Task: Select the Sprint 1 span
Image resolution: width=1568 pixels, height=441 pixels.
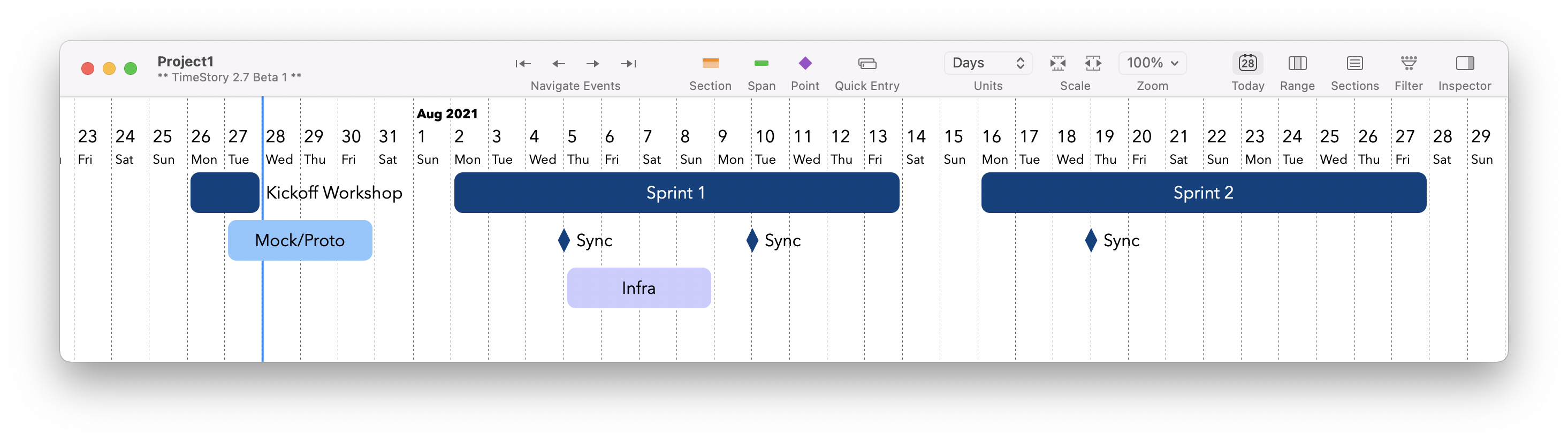Action: click(676, 193)
